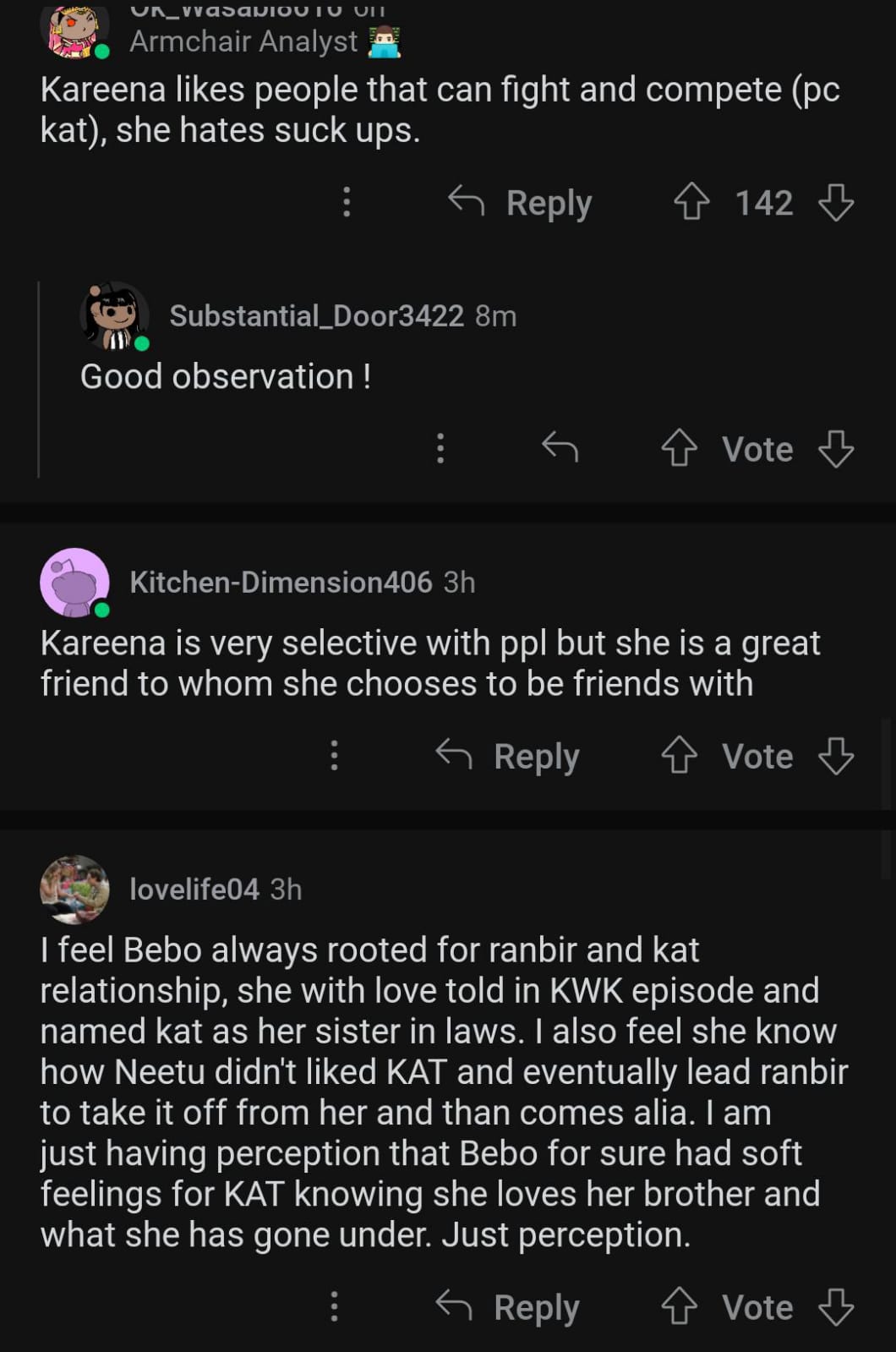The image size is (896, 1352).
Task: Open lovelife04's user profile
Action: (x=194, y=889)
